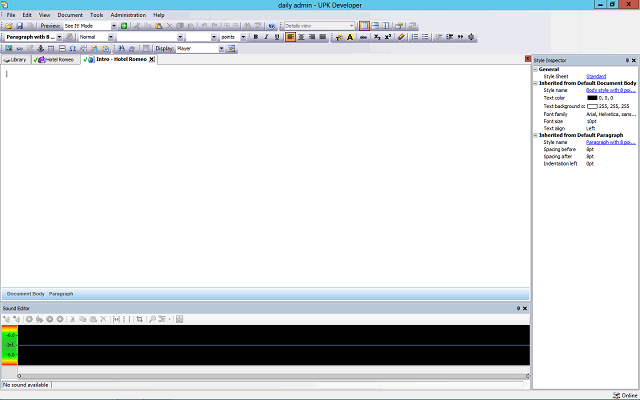This screenshot has width=640, height=400.
Task: Increase indent with the indent icon
Action: 450,37
